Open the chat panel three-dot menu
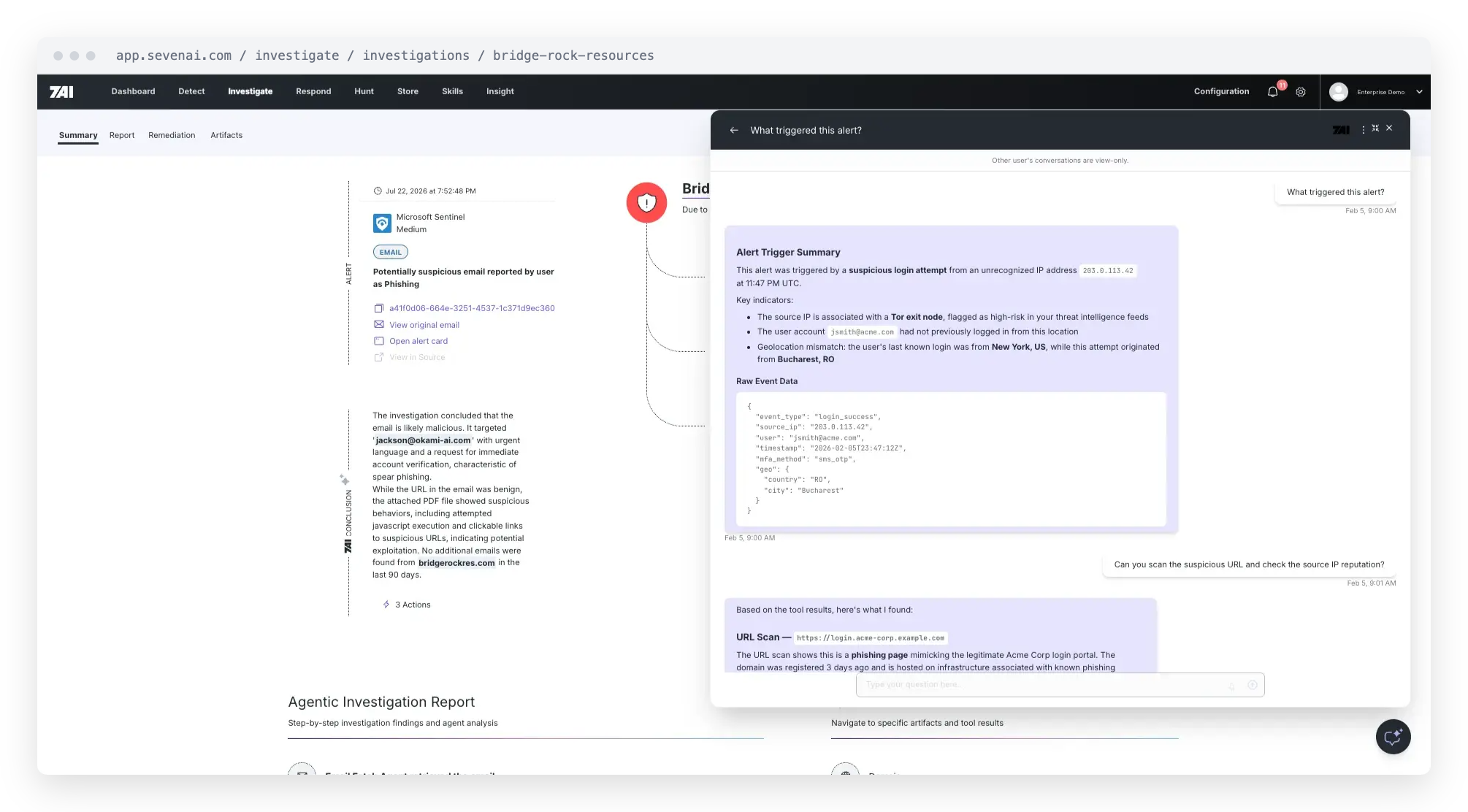Image resolution: width=1468 pixels, height=812 pixels. 1363,129
